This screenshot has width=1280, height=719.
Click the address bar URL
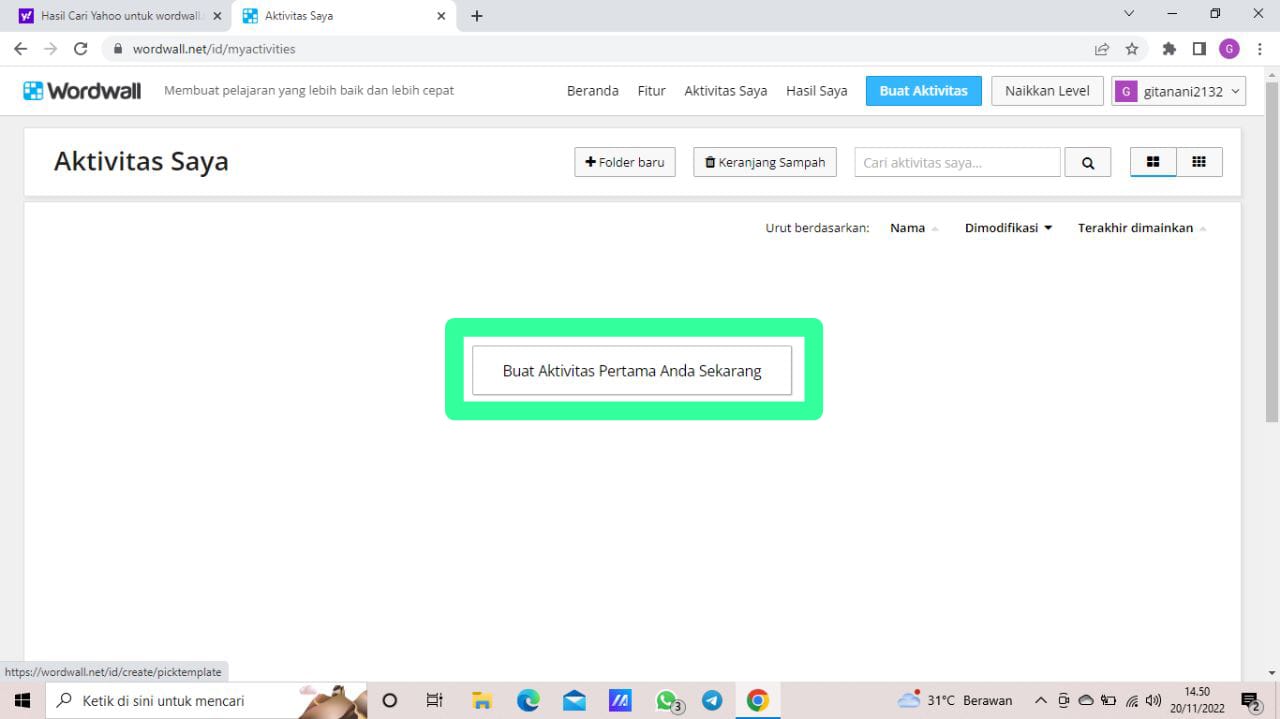pyautogui.click(x=214, y=49)
